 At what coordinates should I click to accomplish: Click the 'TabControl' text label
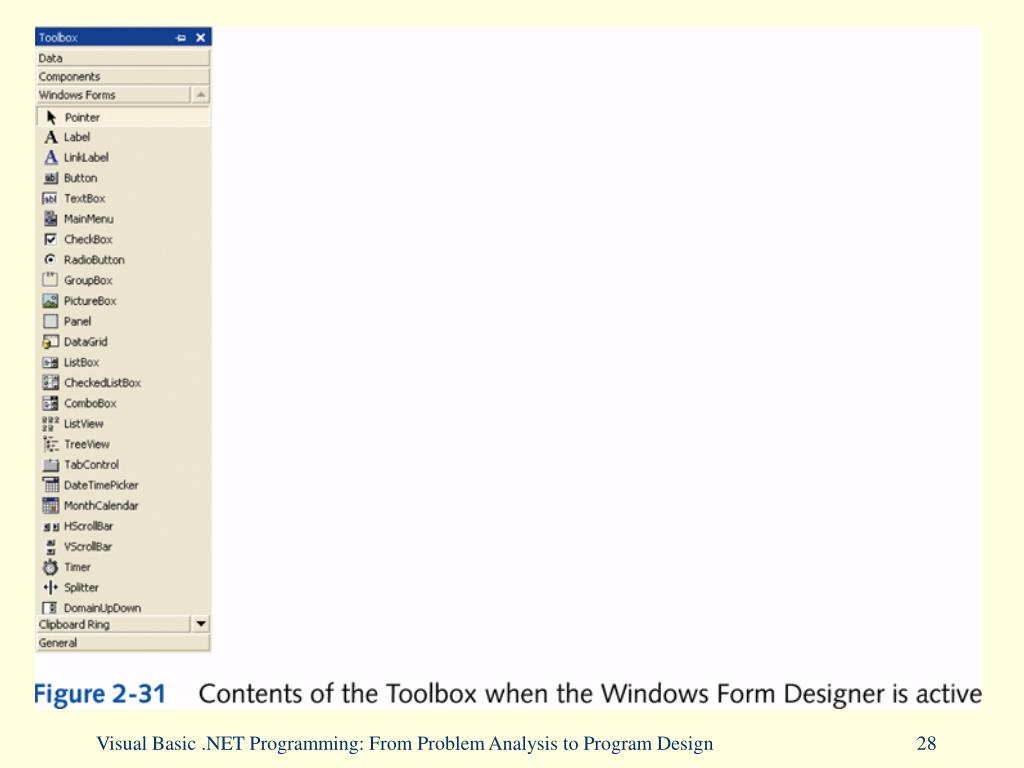click(91, 465)
